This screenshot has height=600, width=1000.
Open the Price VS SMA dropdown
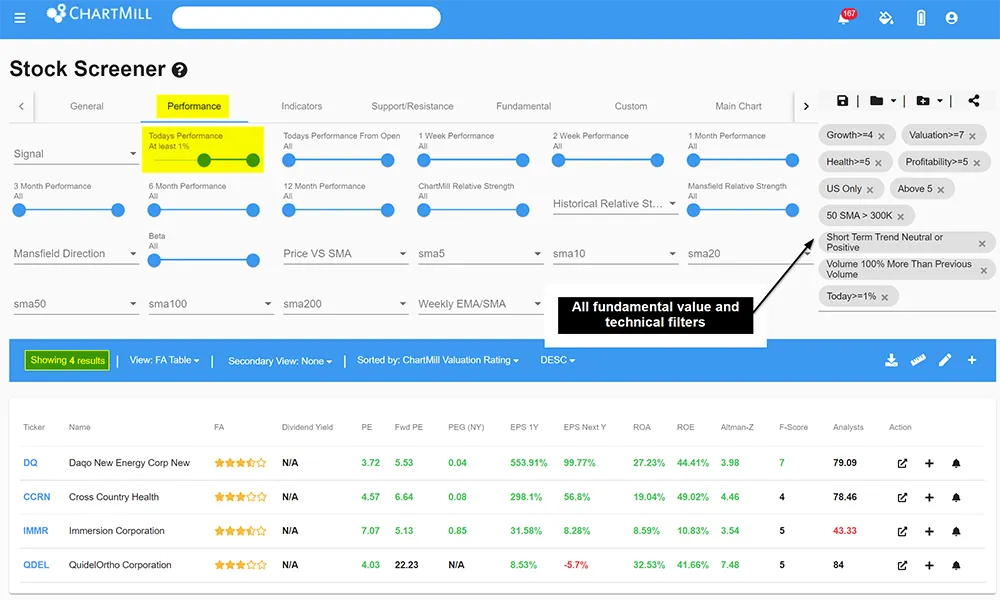(x=344, y=254)
